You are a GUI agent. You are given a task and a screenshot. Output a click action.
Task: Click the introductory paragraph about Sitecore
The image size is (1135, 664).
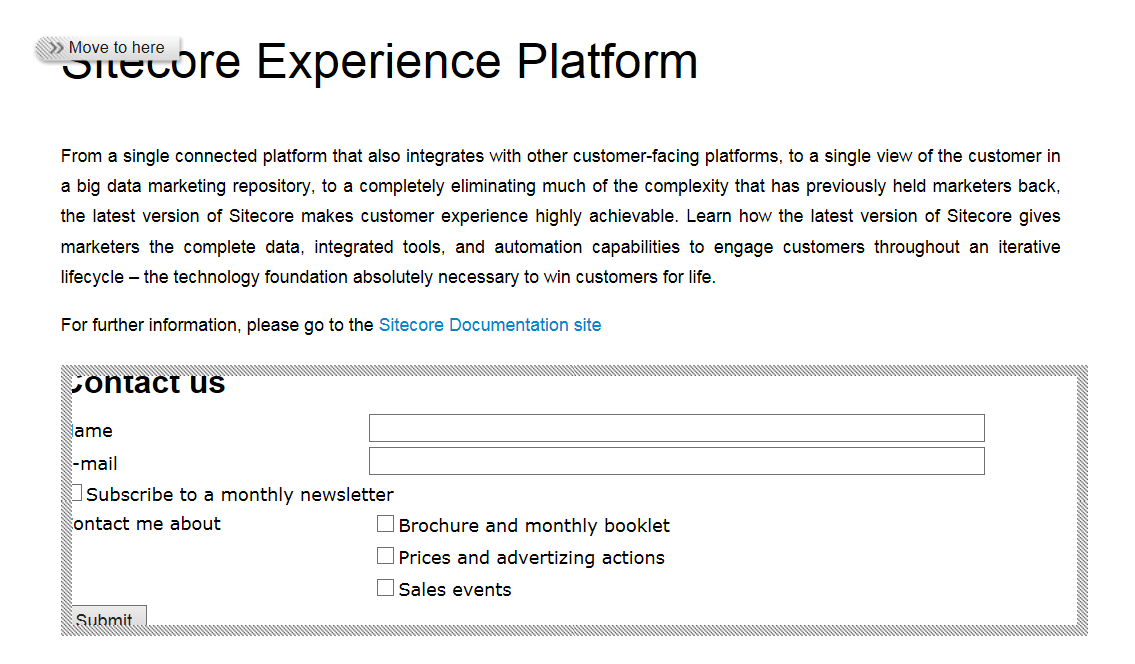(560, 216)
